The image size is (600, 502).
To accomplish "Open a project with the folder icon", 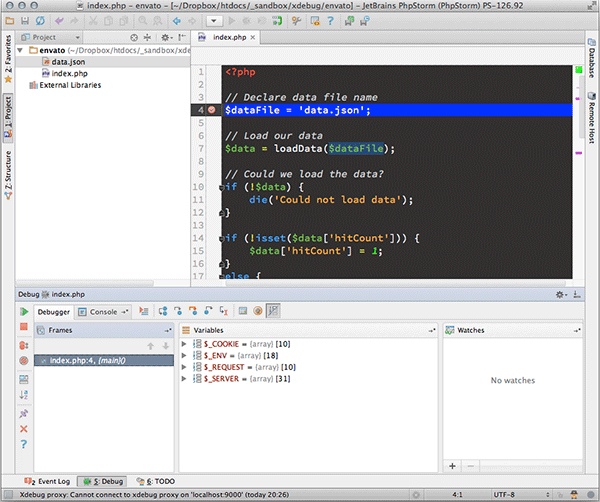I will click(10, 21).
